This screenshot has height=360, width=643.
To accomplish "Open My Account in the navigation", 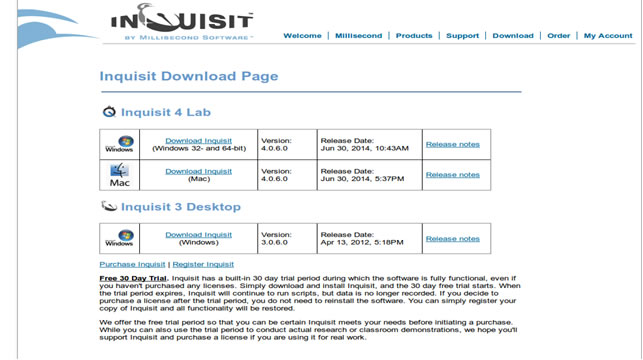I will pyautogui.click(x=608, y=36).
